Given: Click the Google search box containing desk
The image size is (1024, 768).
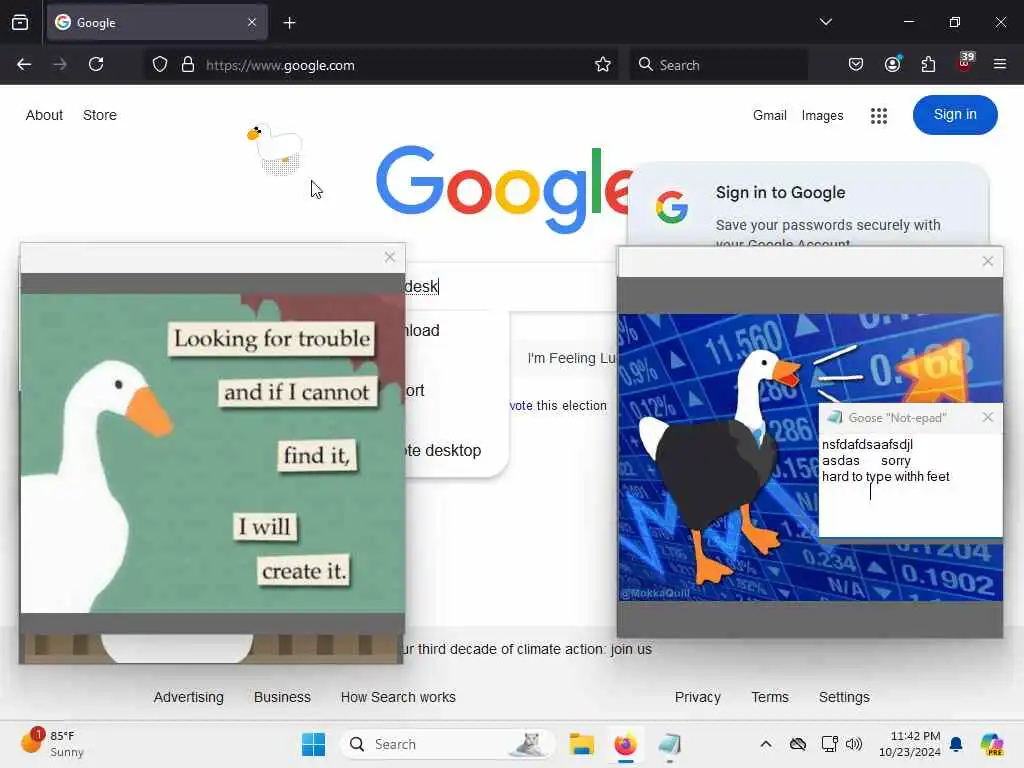Looking at the screenshot, I should tap(509, 286).
